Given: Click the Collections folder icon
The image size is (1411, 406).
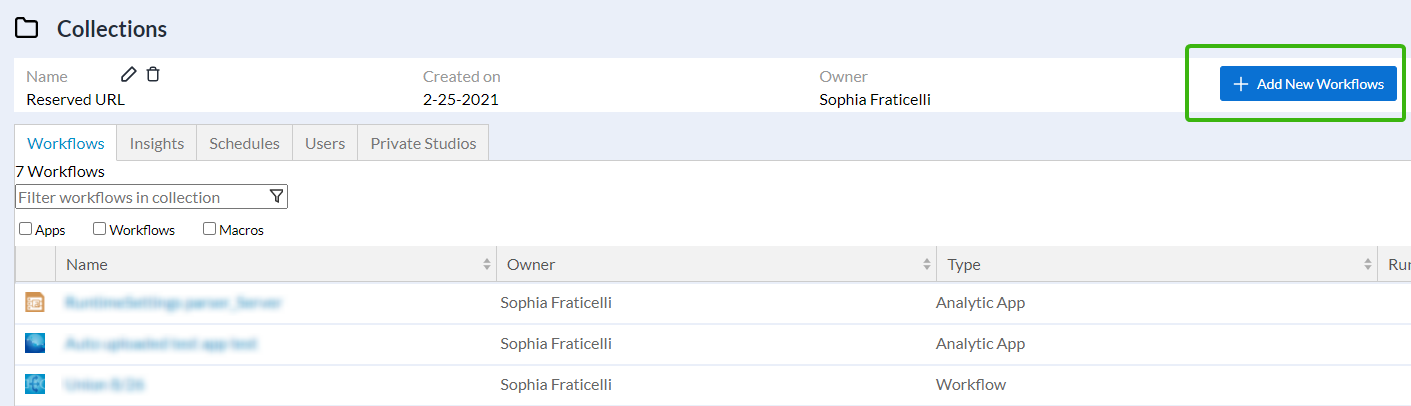Looking at the screenshot, I should pos(27,29).
